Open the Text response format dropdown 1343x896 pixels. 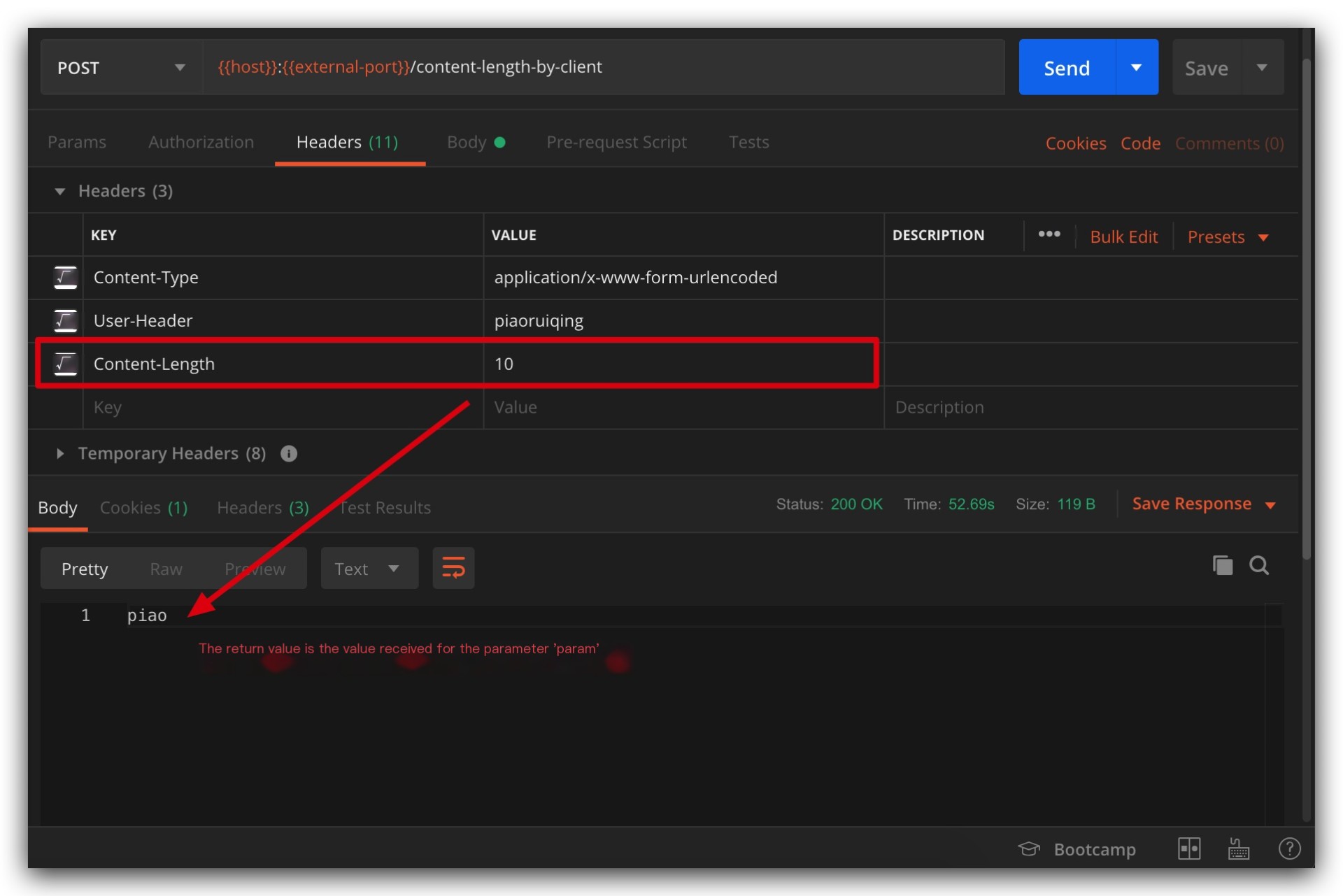click(x=369, y=569)
